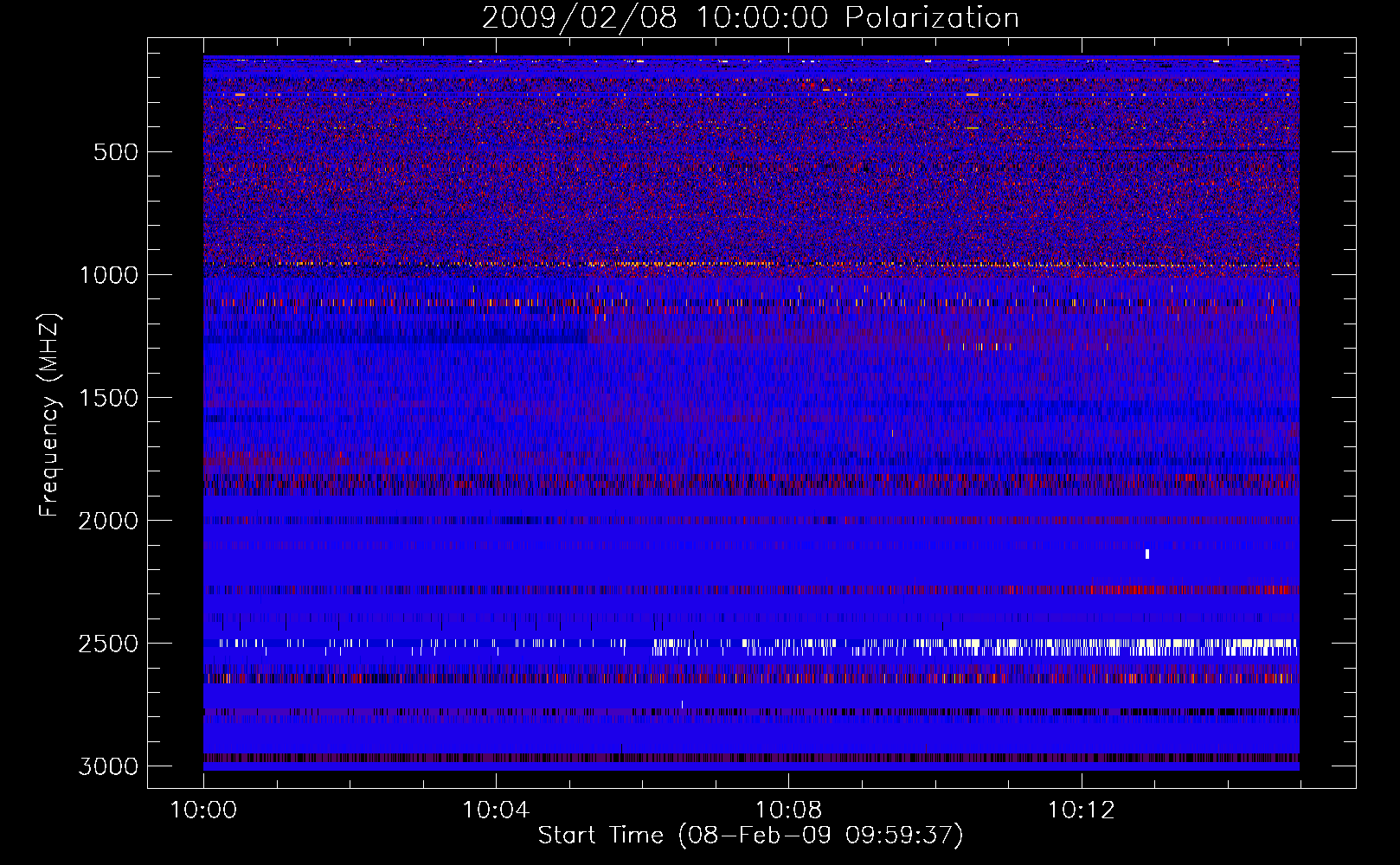This screenshot has width=1400, height=865.
Task: Click the small white spot near 2150 MHz
Action: click(1147, 554)
